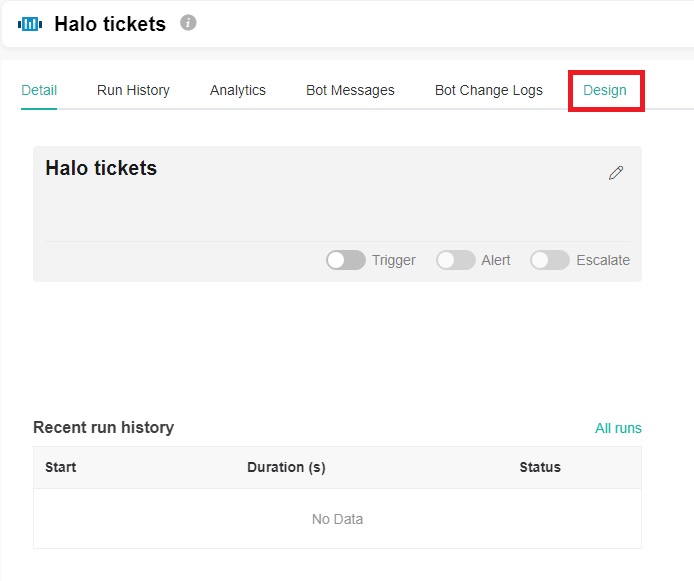This screenshot has width=694, height=581.
Task: Toggle the Trigger switch
Action: [x=346, y=260]
